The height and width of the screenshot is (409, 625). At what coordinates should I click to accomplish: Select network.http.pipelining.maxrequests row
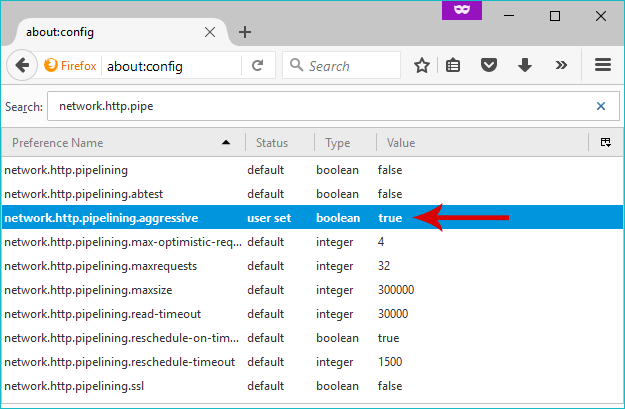[312, 266]
